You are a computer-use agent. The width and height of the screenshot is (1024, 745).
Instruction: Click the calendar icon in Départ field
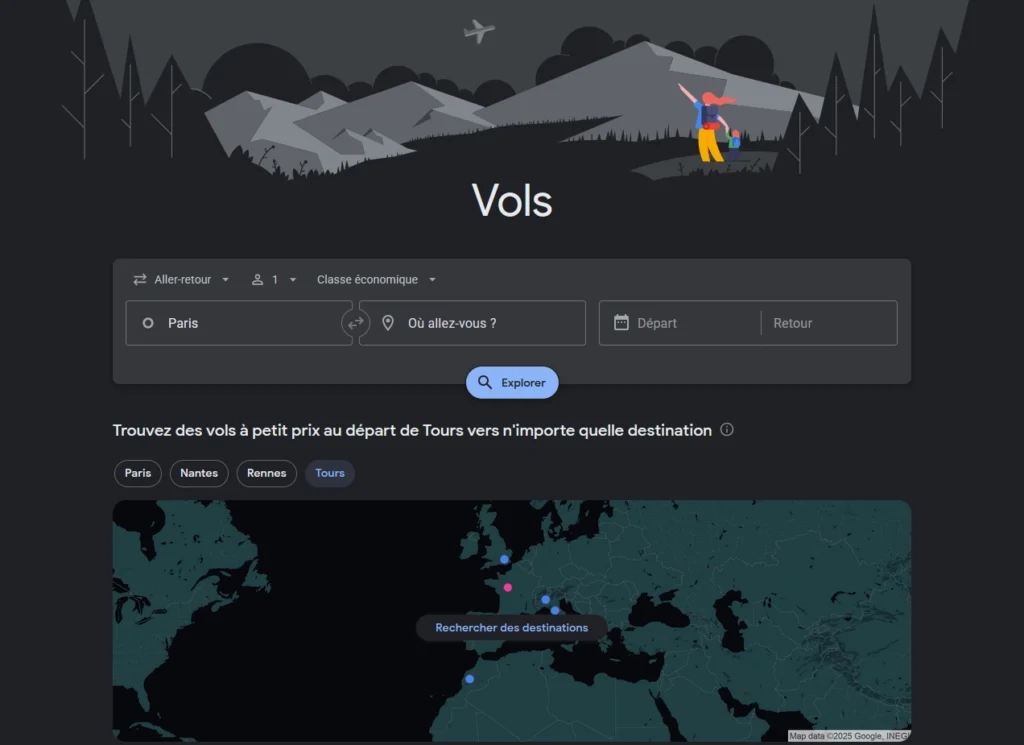621,323
